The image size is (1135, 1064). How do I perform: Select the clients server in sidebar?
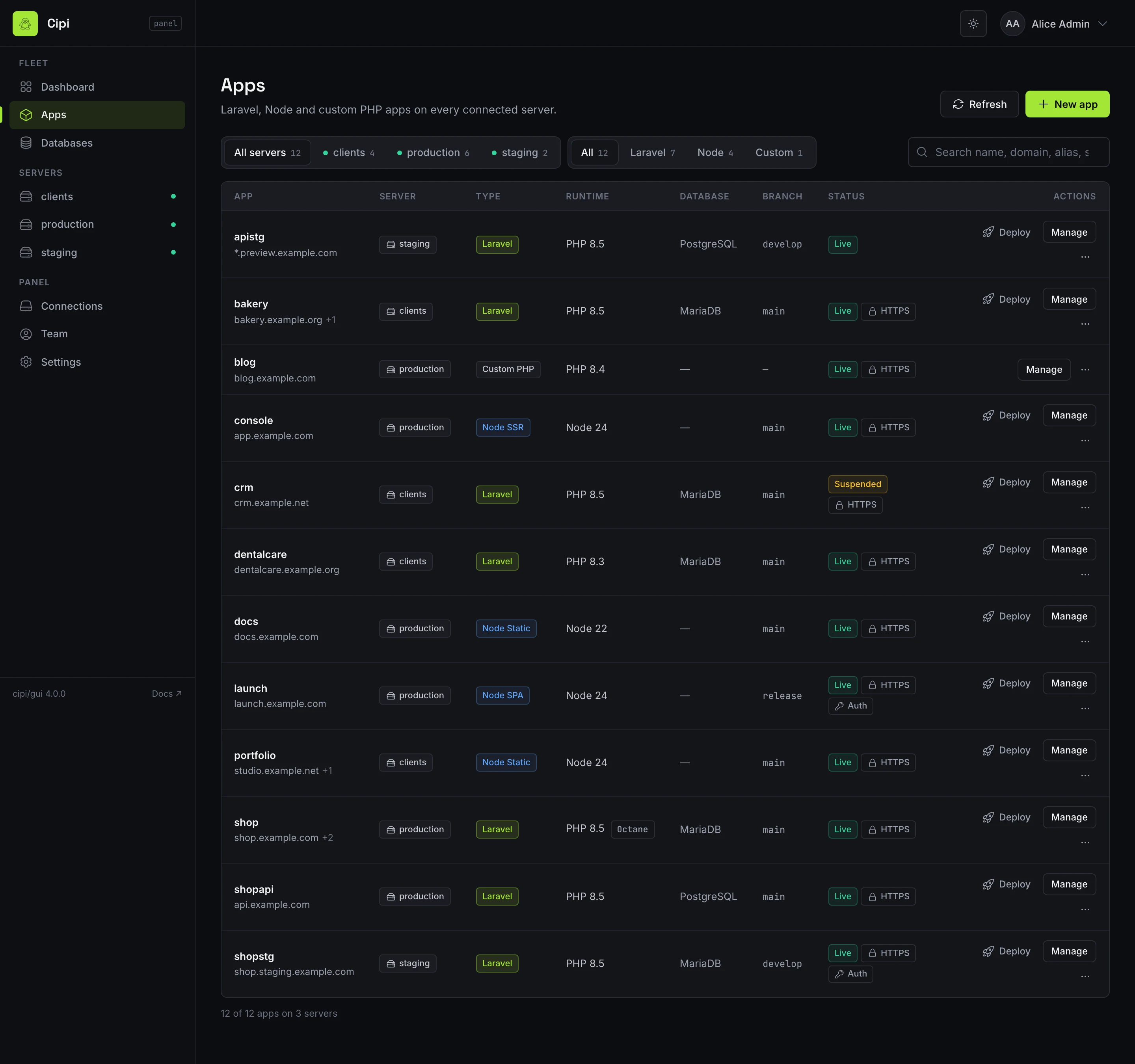point(97,196)
